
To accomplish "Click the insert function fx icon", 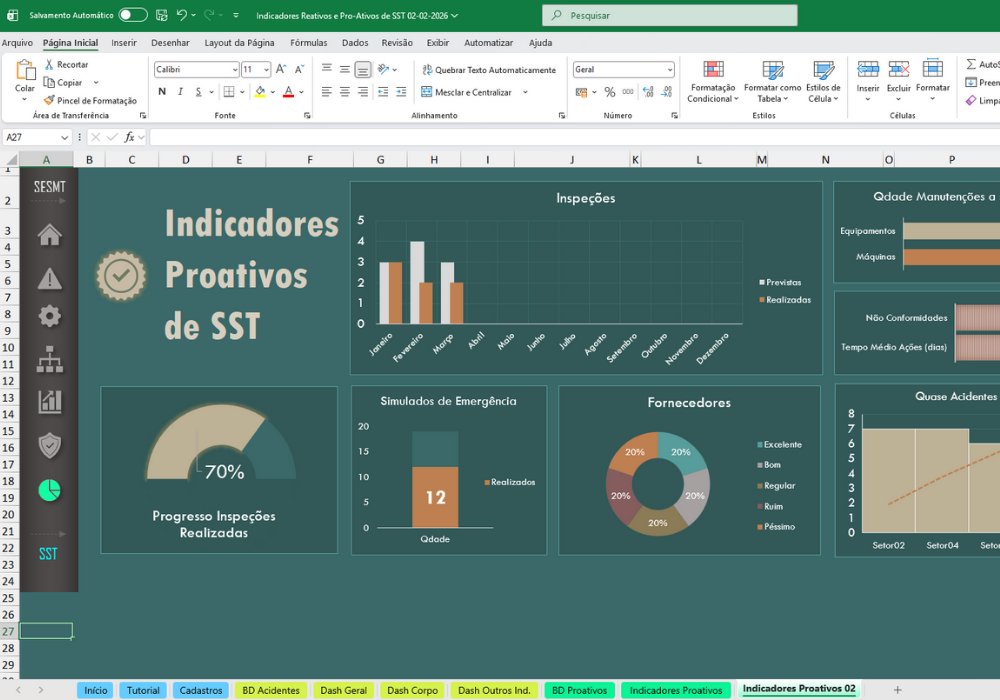I will coord(129,137).
